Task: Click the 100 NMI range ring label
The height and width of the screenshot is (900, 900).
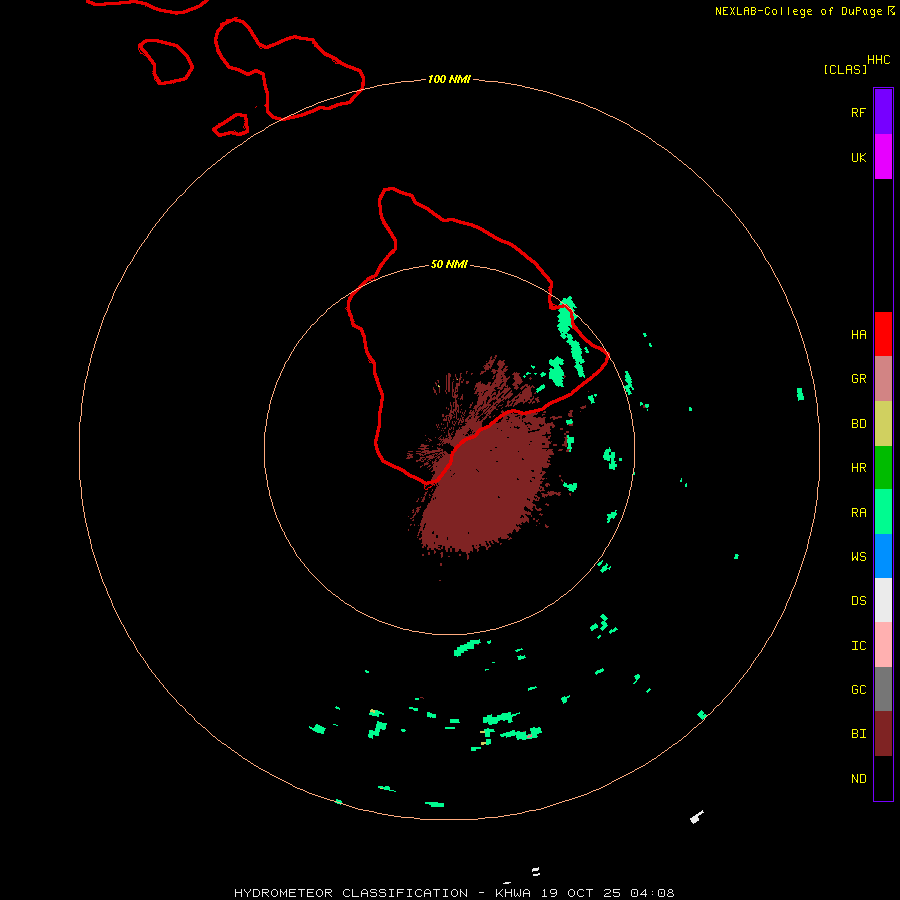Action: coord(449,79)
